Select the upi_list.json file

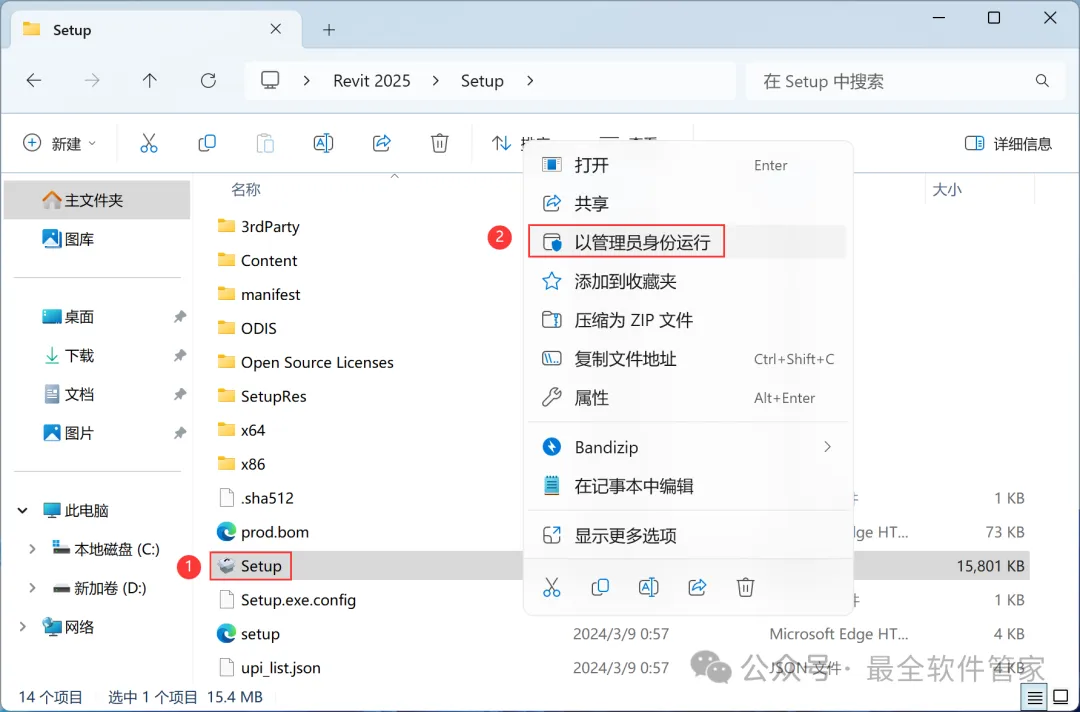269,667
